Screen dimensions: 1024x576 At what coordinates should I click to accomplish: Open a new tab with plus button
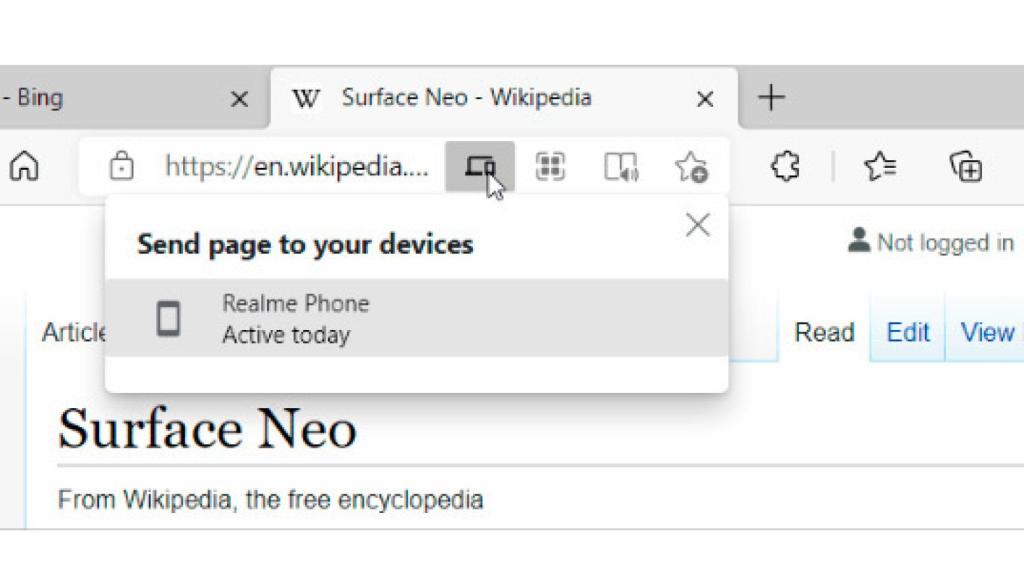coord(771,97)
